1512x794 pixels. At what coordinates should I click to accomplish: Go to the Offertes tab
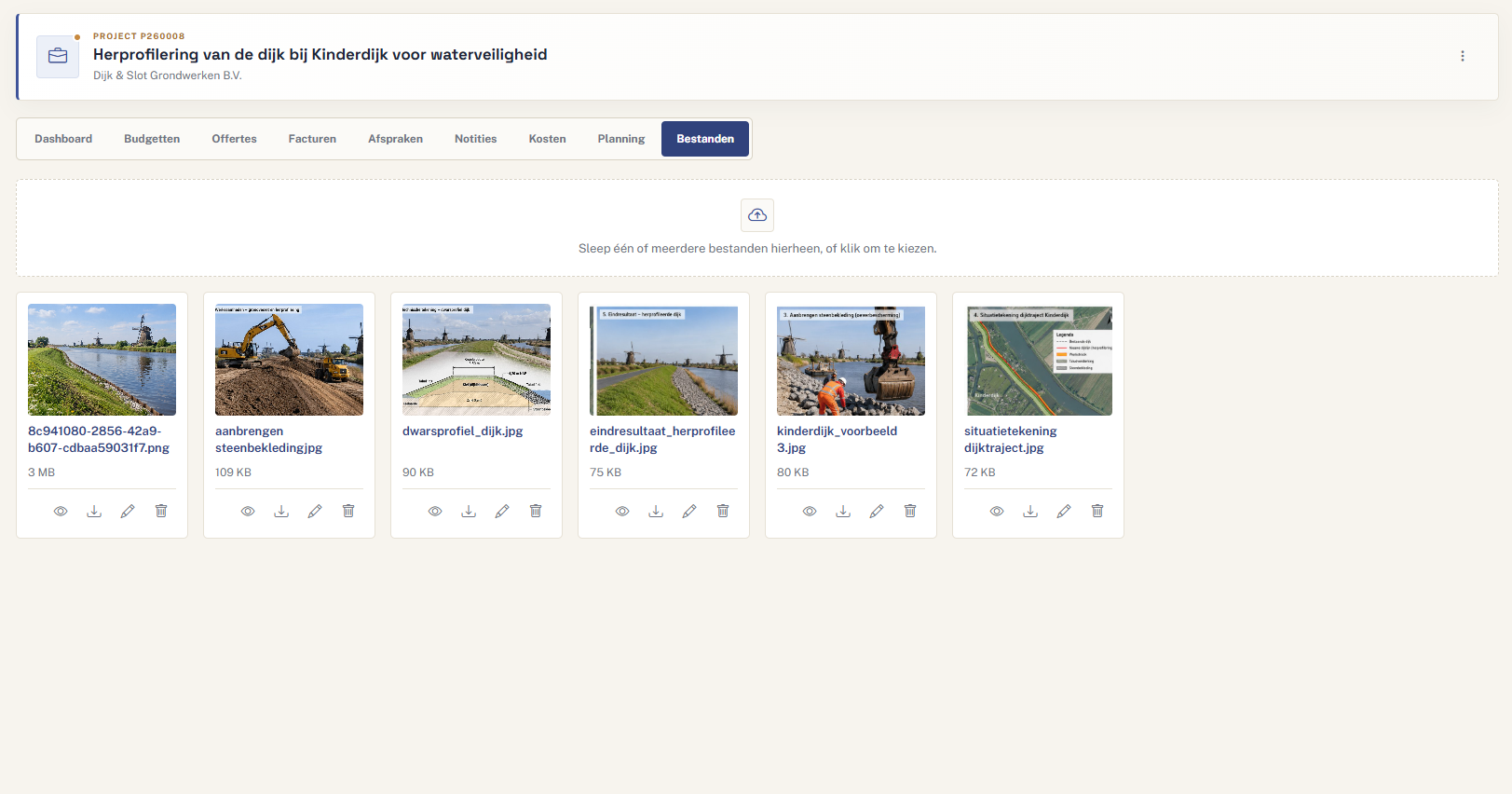(234, 139)
